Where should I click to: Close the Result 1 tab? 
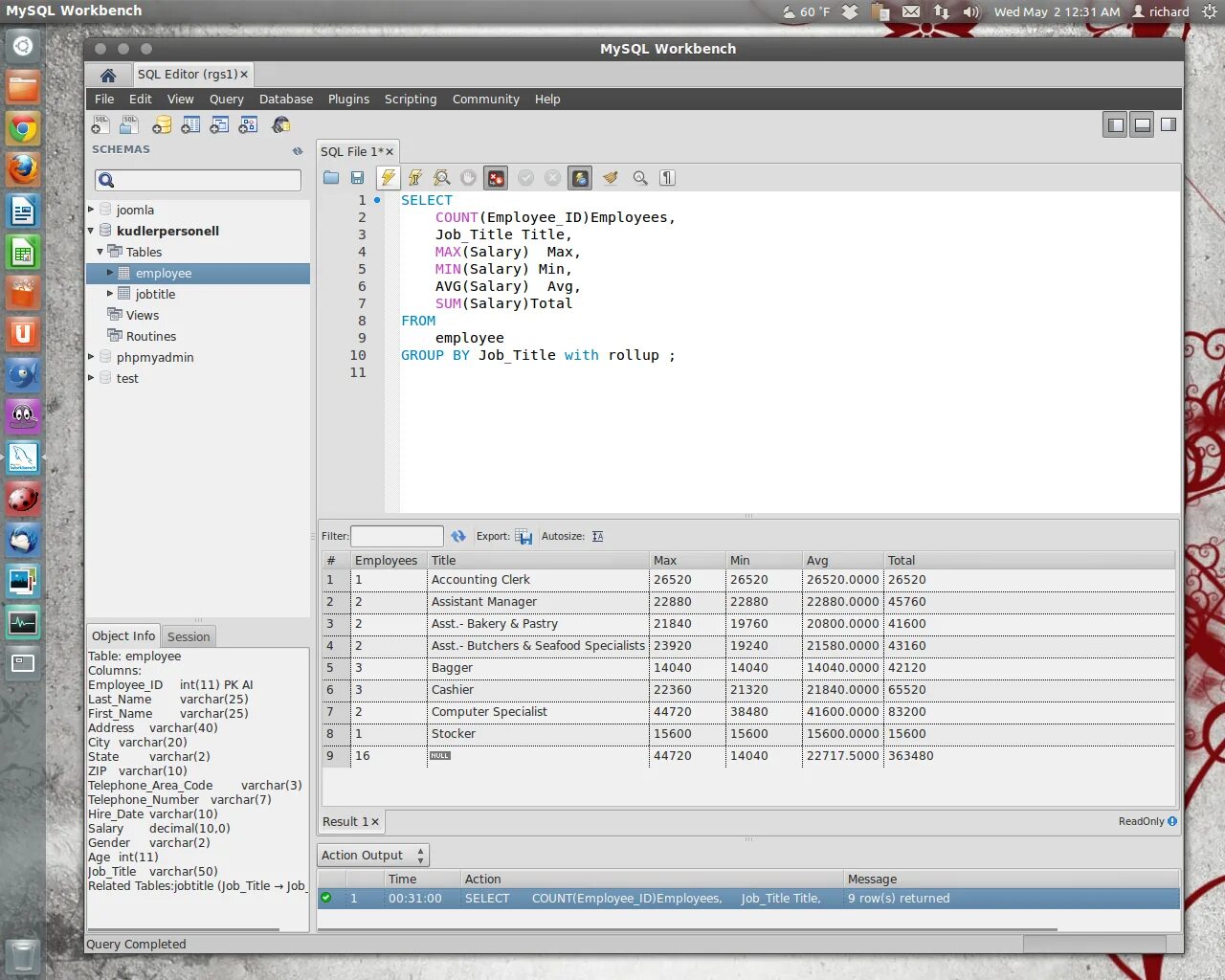(x=375, y=822)
